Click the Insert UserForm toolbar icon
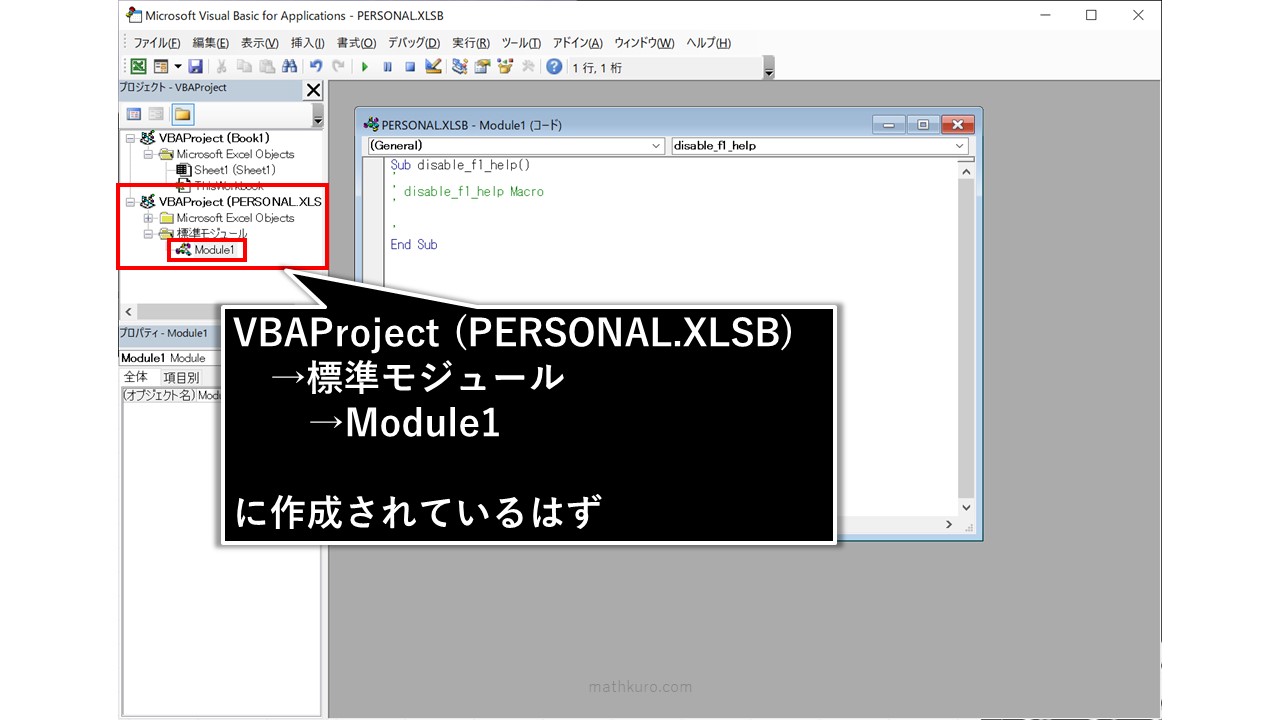The image size is (1280, 720). [160, 67]
